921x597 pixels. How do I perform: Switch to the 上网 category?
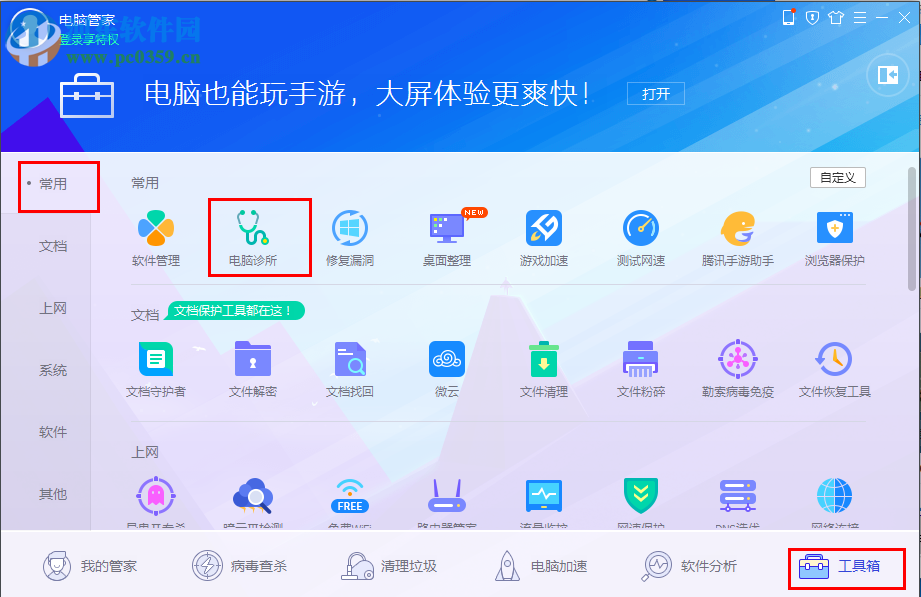tap(52, 308)
